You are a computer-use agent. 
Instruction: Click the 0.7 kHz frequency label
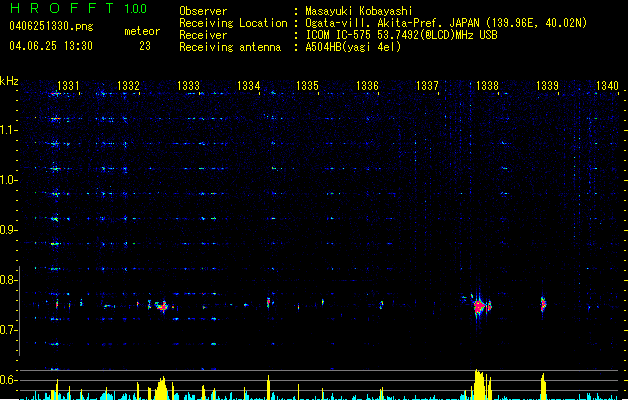[8, 330]
